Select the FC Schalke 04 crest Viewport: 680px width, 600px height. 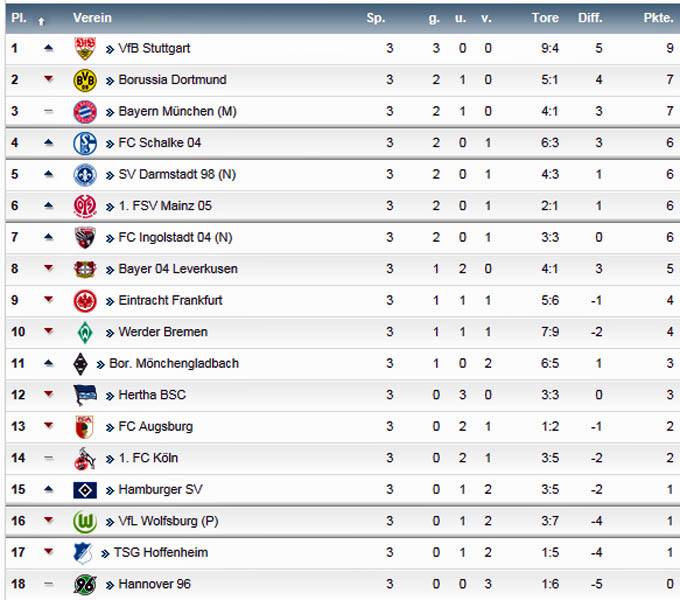[x=85, y=143]
